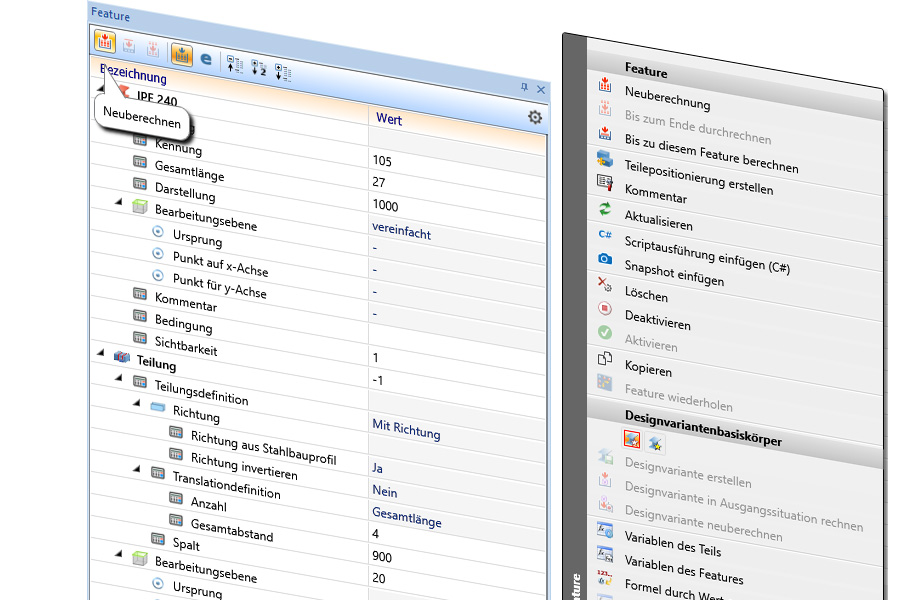The width and height of the screenshot is (900, 600).
Task: Collapse the Teilungsdefinition node
Action: (x=118, y=377)
